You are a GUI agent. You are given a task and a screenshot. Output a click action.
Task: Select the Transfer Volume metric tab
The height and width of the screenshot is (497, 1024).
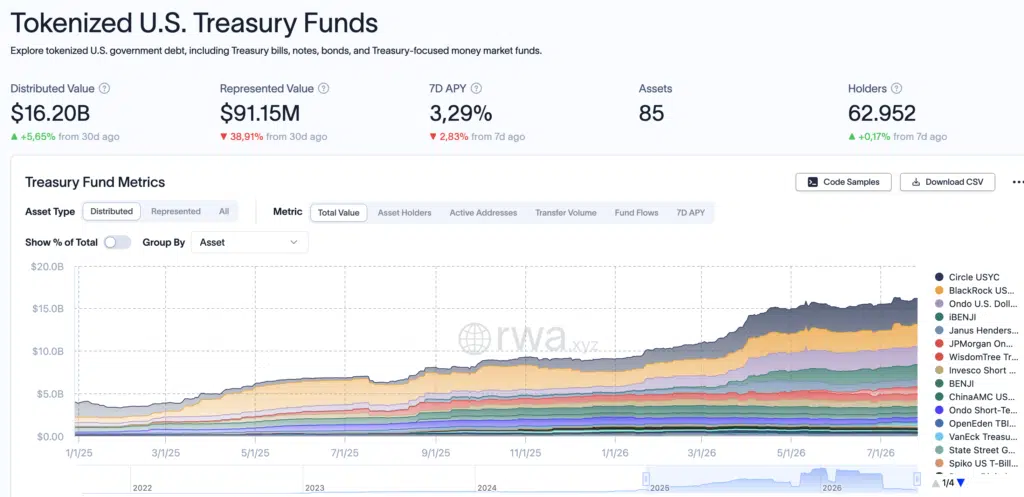click(566, 213)
